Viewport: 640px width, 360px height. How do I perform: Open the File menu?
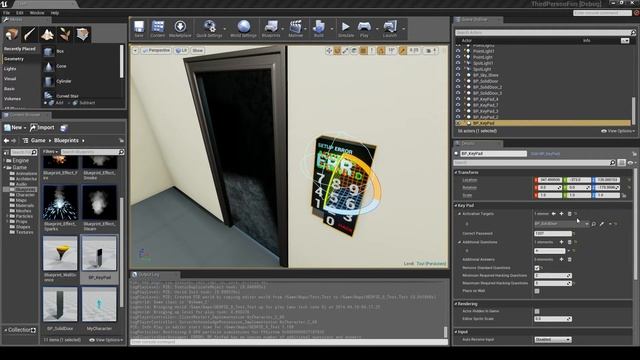(x=7, y=13)
